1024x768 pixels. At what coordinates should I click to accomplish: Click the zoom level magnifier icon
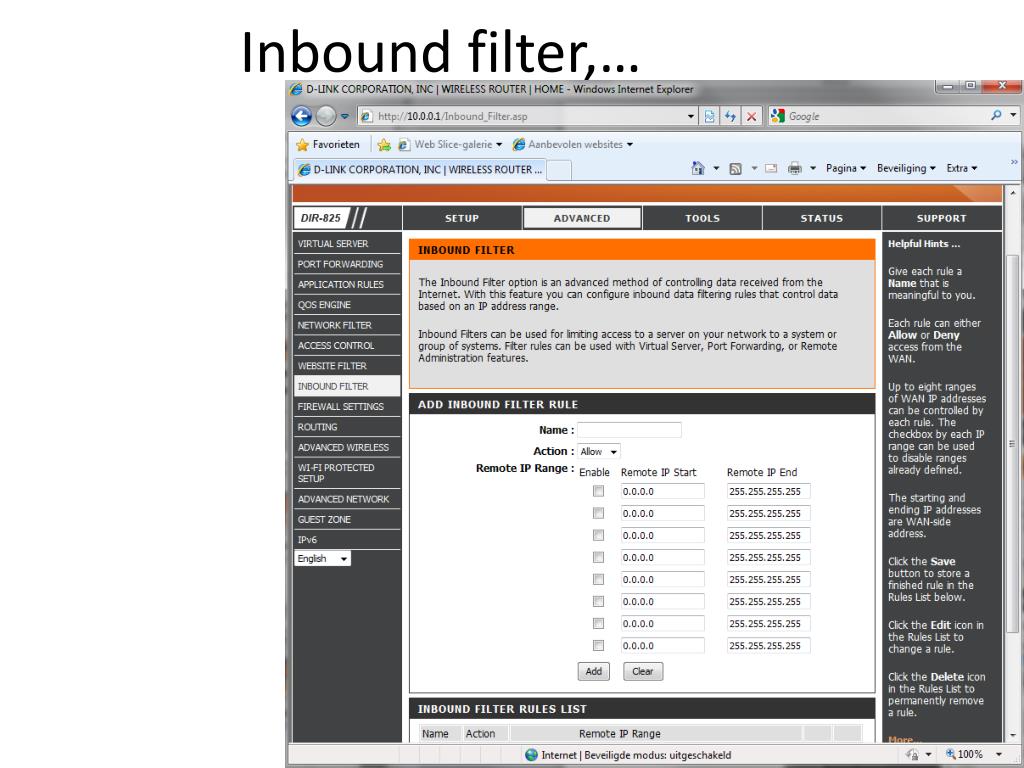[951, 754]
